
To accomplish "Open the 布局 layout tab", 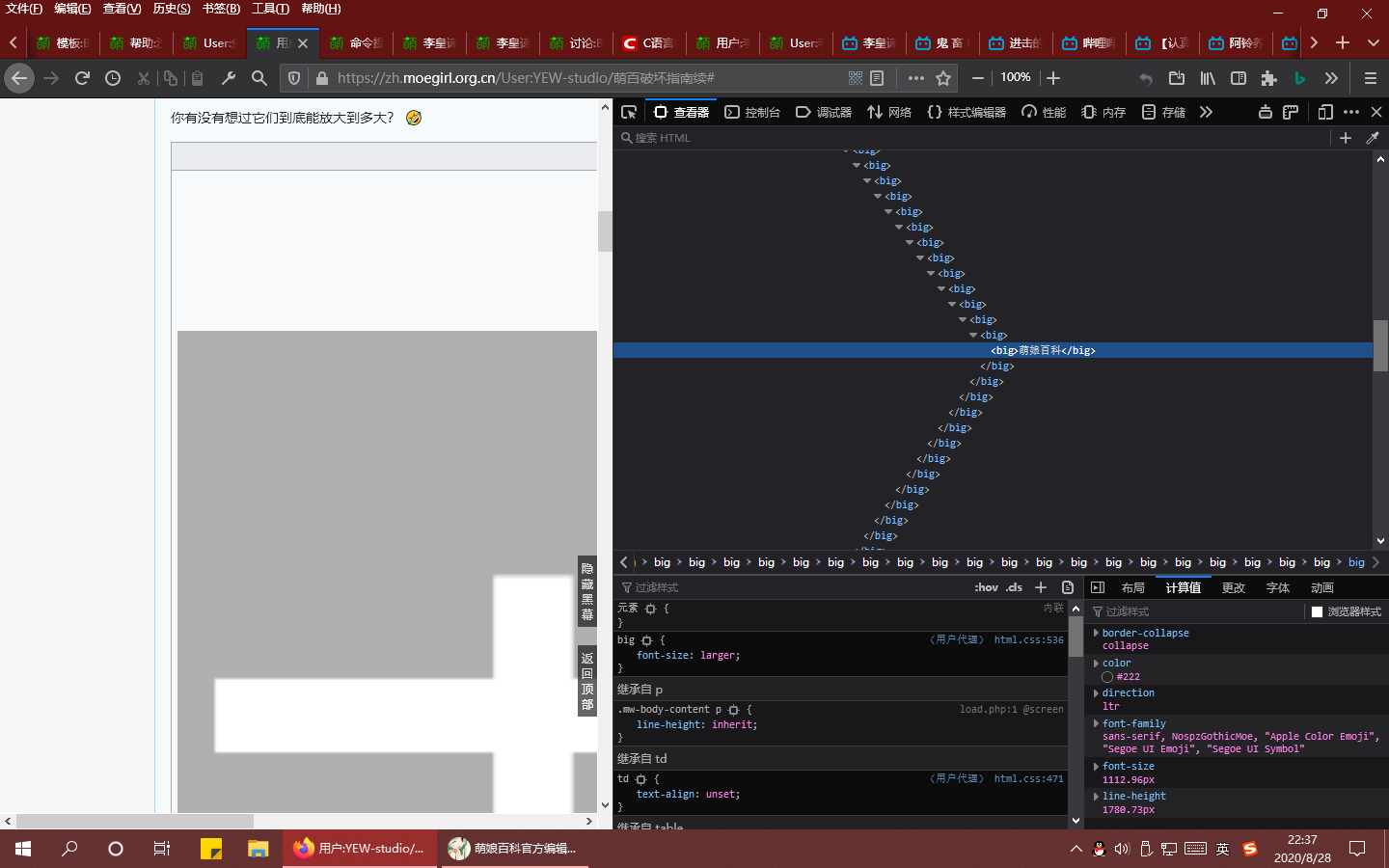I will coord(1132,587).
